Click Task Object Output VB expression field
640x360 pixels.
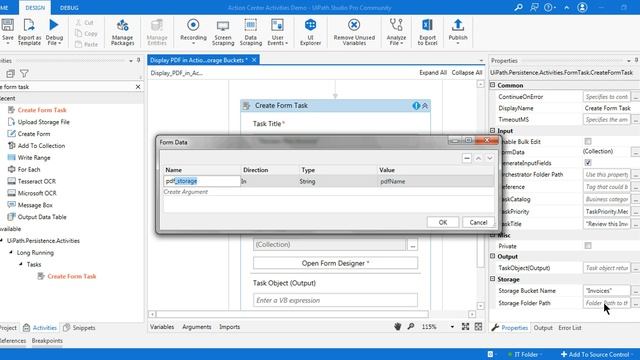(x=335, y=300)
